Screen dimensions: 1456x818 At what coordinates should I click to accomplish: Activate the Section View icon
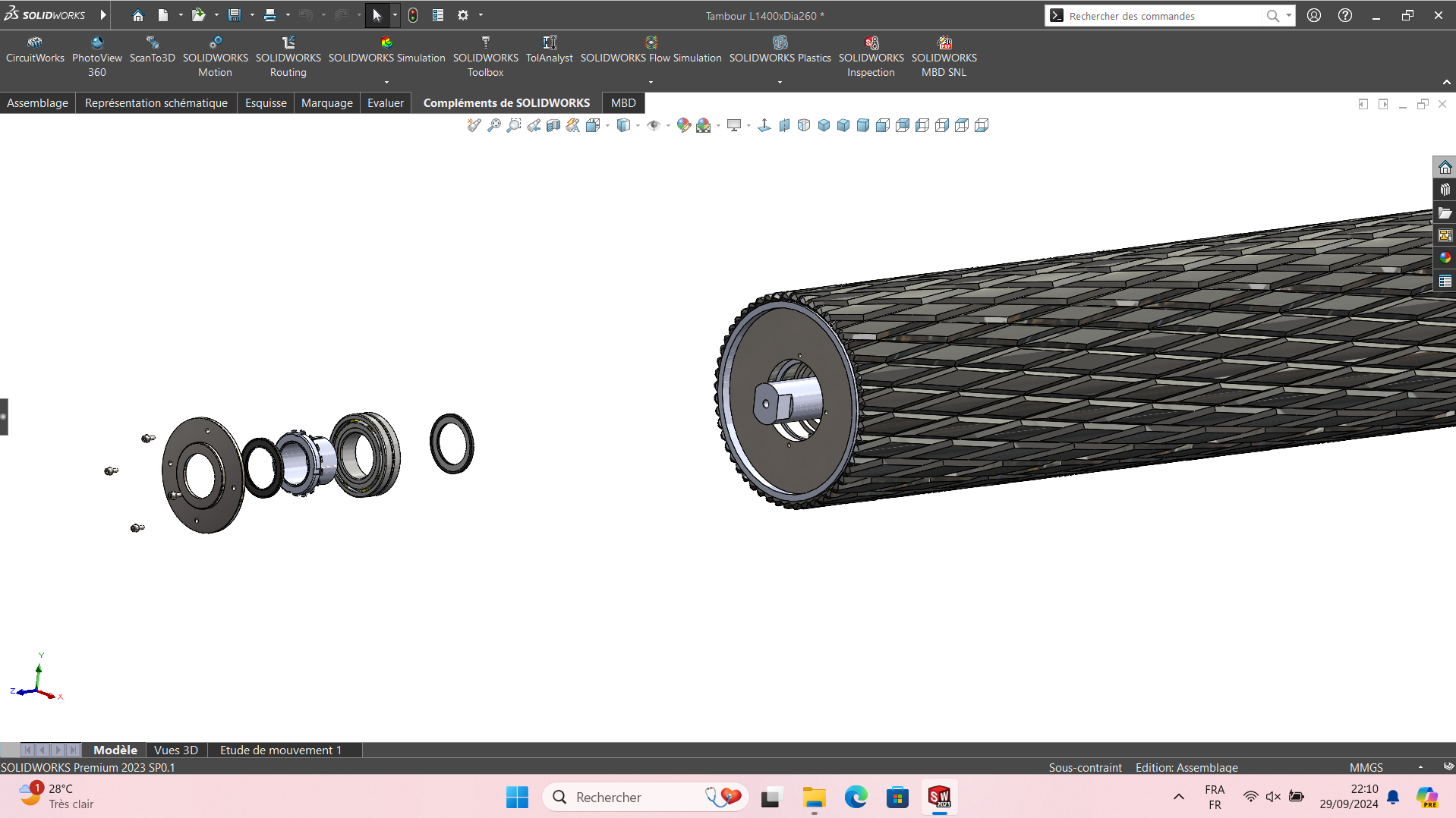553,125
